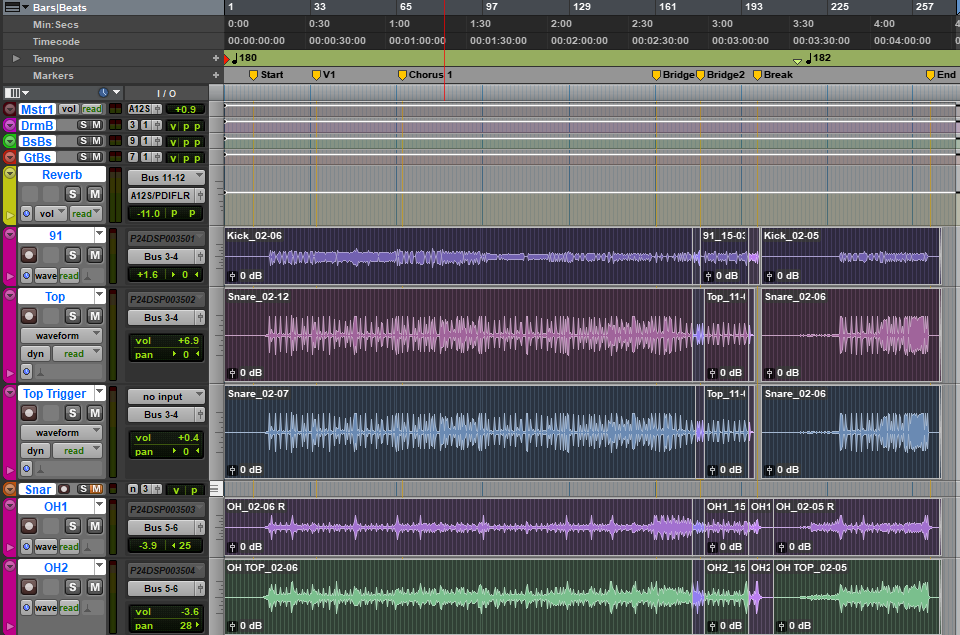Screen dimensions: 960x635
Task: Click the Mstr1 read automation button
Action: coord(92,109)
